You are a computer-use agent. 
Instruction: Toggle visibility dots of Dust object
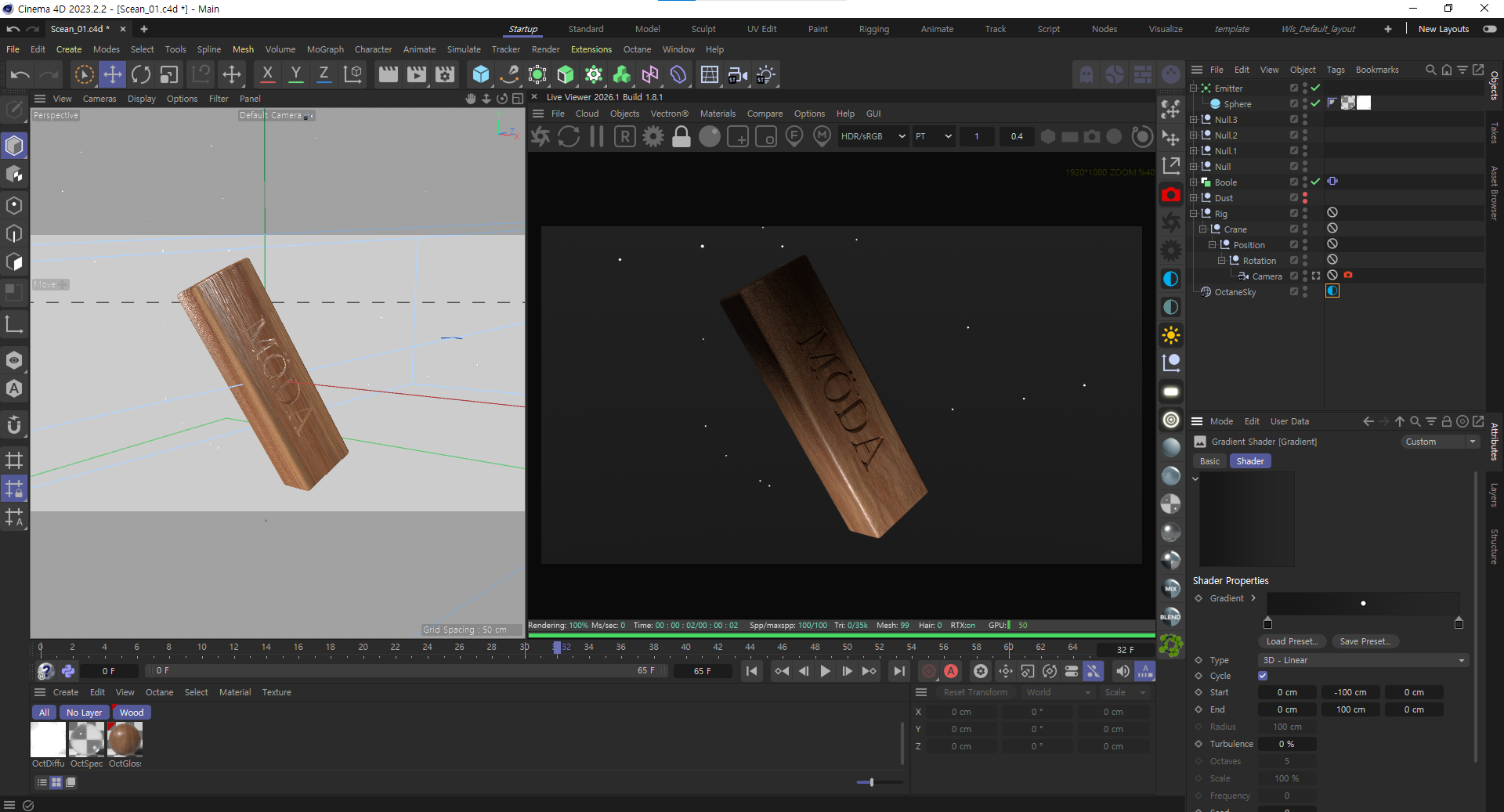[x=1305, y=198]
